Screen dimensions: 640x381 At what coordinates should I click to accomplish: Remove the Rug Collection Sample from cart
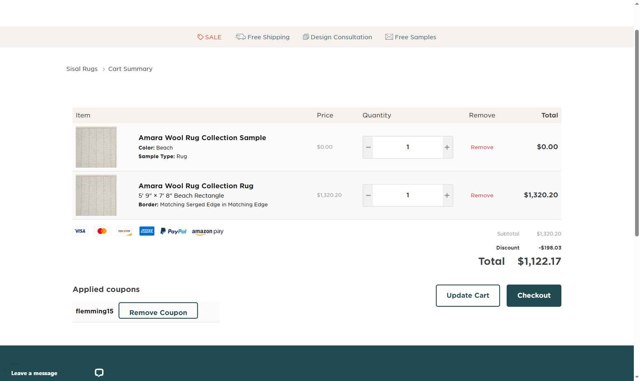click(x=482, y=147)
